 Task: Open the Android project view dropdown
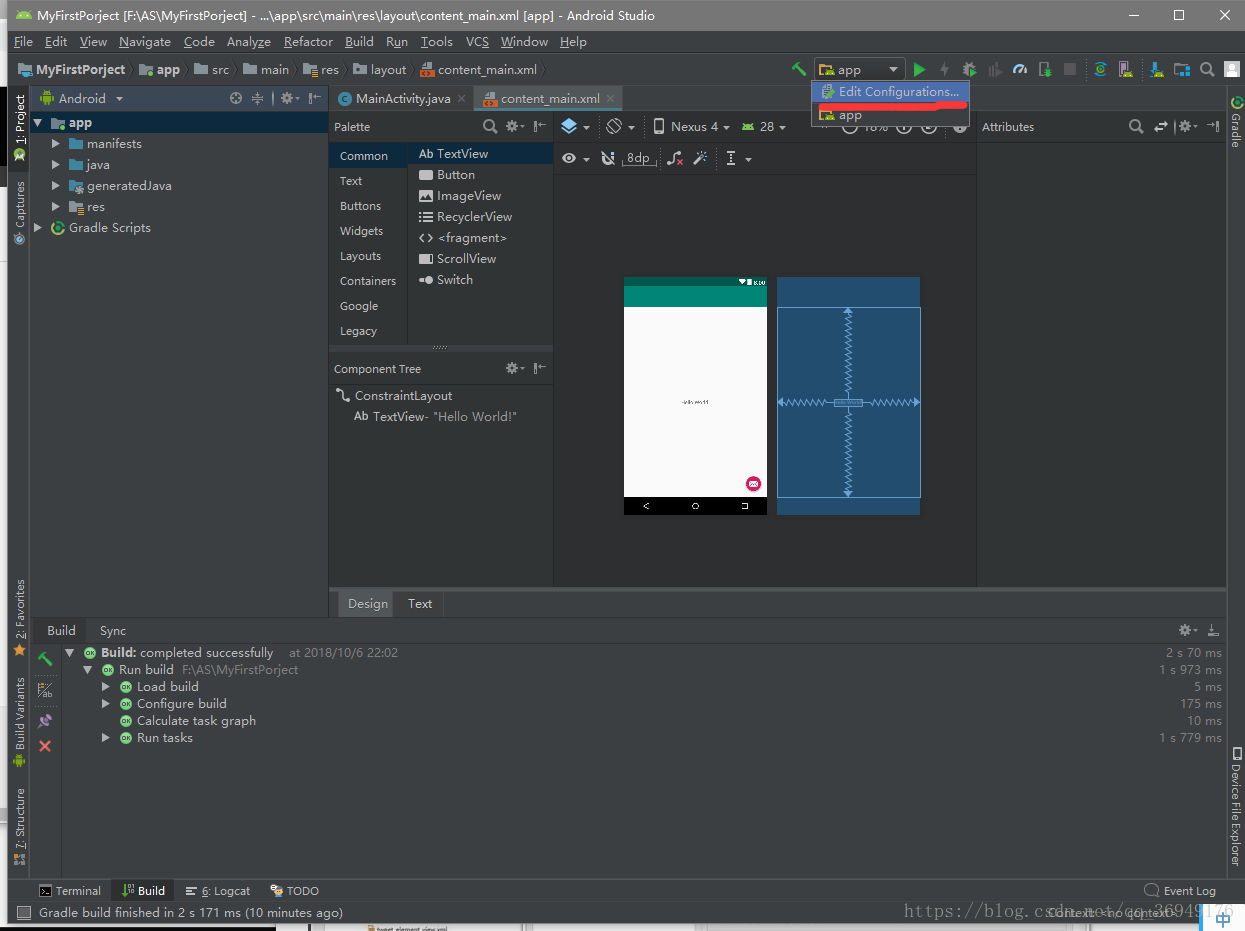81,98
